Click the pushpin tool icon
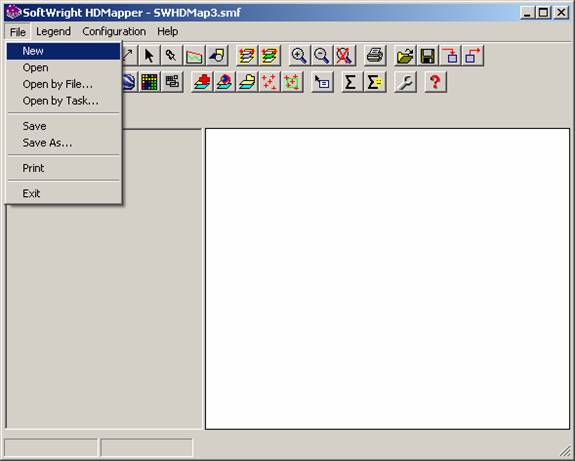This screenshot has width=575, height=461. (171, 56)
